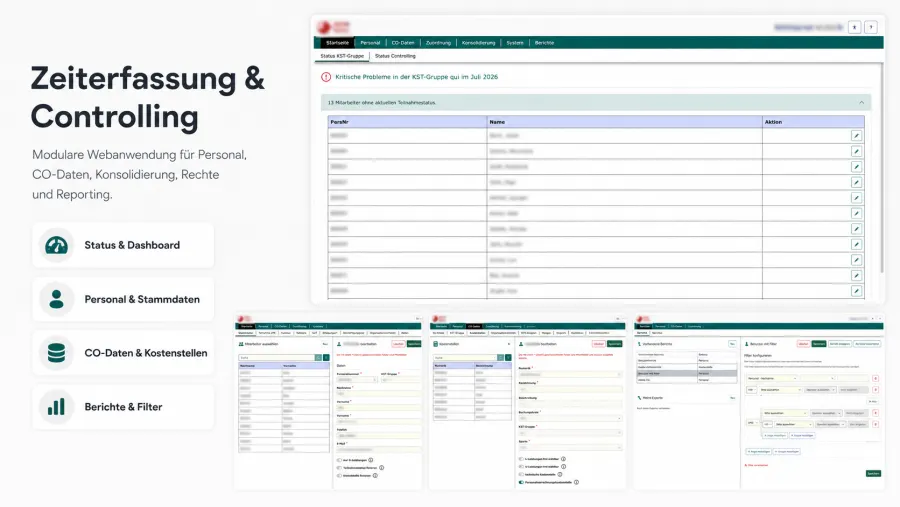Click the user icon button beside help button
The width and height of the screenshot is (900, 507).
pyautogui.click(x=855, y=27)
